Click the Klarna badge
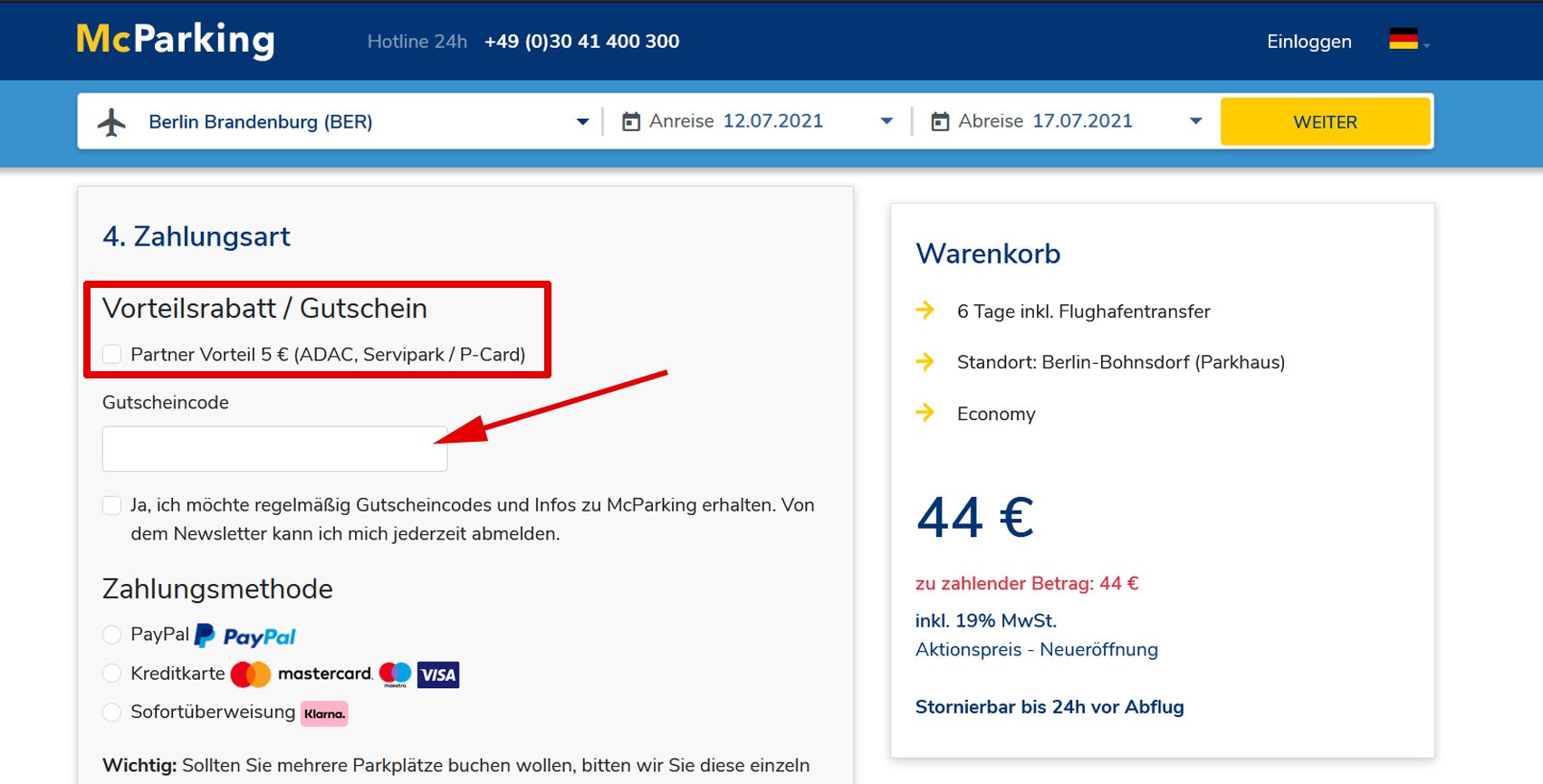This screenshot has height=784, width=1543. pos(324,713)
